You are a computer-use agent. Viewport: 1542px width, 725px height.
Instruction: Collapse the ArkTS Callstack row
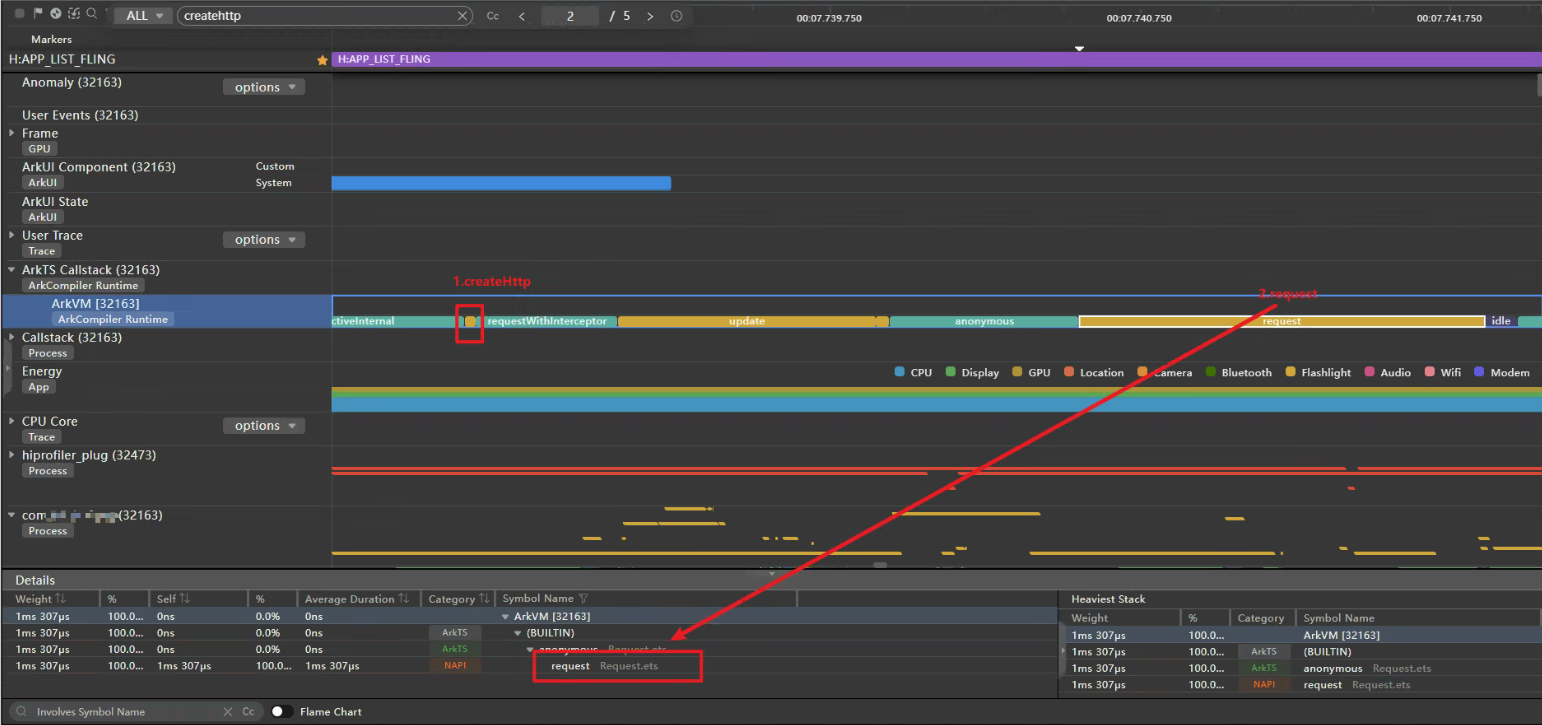click(x=12, y=270)
